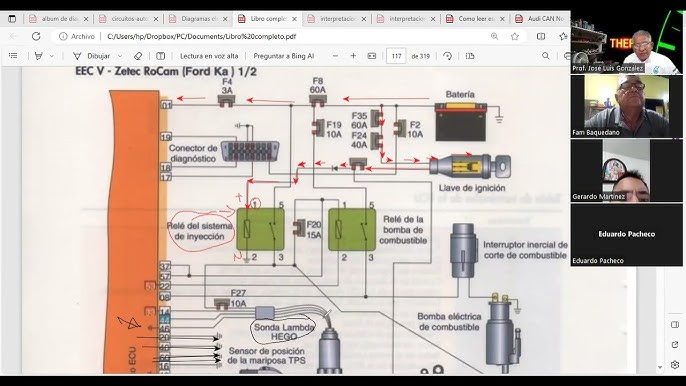Viewport: 686px width, 386px height.
Task: Add this page to favorites with the star icon
Action: tap(515, 36)
